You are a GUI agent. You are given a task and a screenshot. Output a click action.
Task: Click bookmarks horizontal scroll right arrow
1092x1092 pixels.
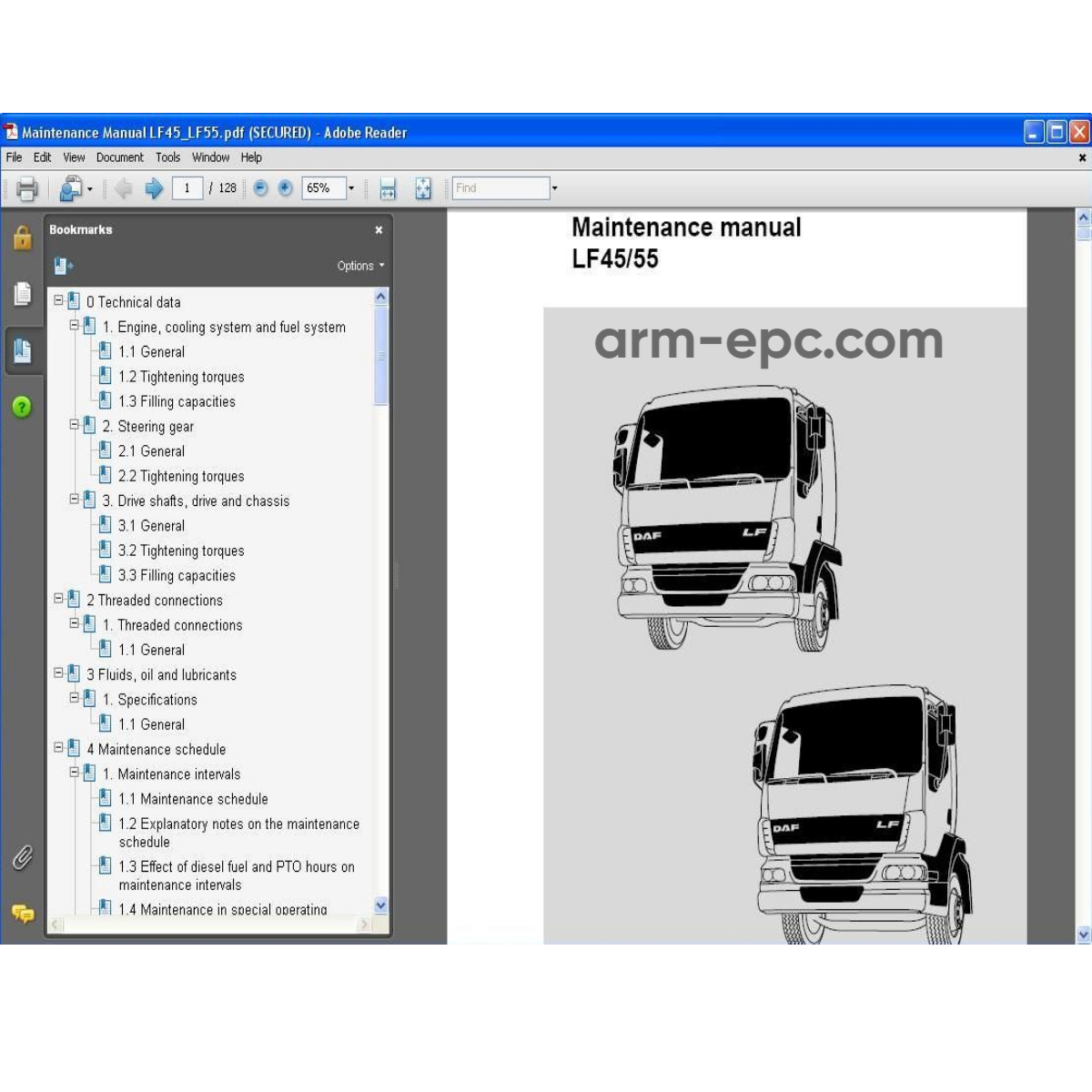click(363, 925)
